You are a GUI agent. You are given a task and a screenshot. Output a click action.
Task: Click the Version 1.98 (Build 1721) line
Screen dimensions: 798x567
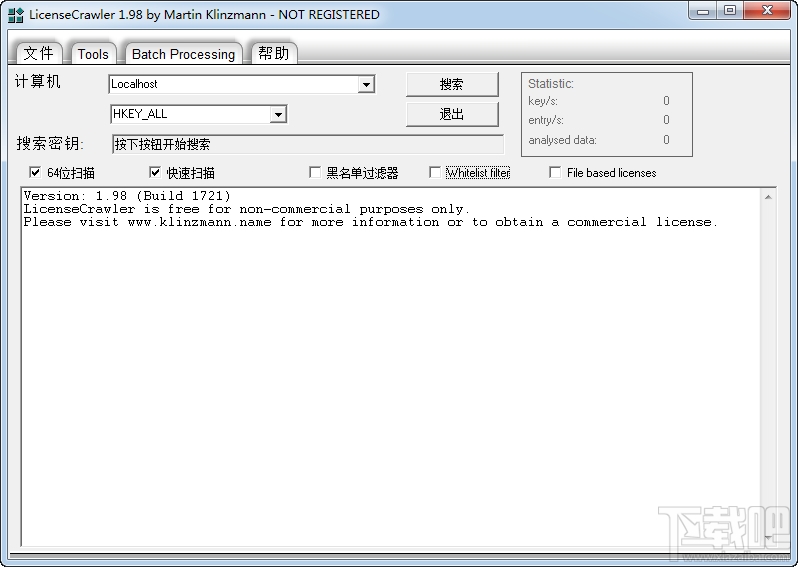[x=127, y=196]
